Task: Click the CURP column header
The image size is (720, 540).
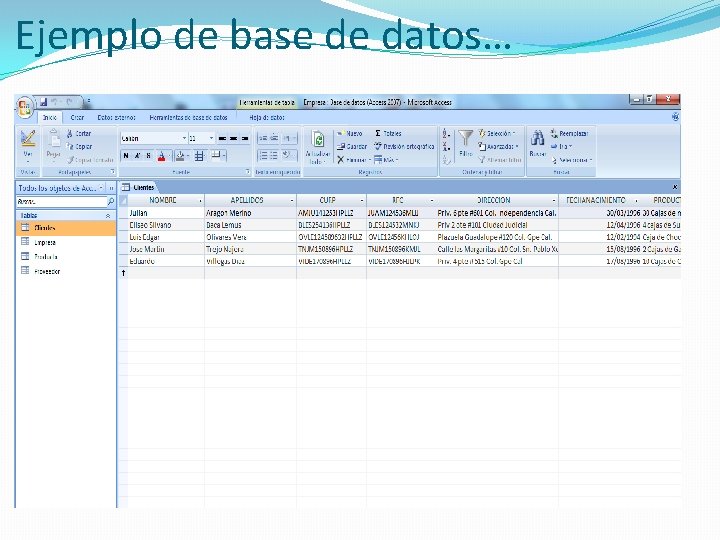Action: coord(331,200)
